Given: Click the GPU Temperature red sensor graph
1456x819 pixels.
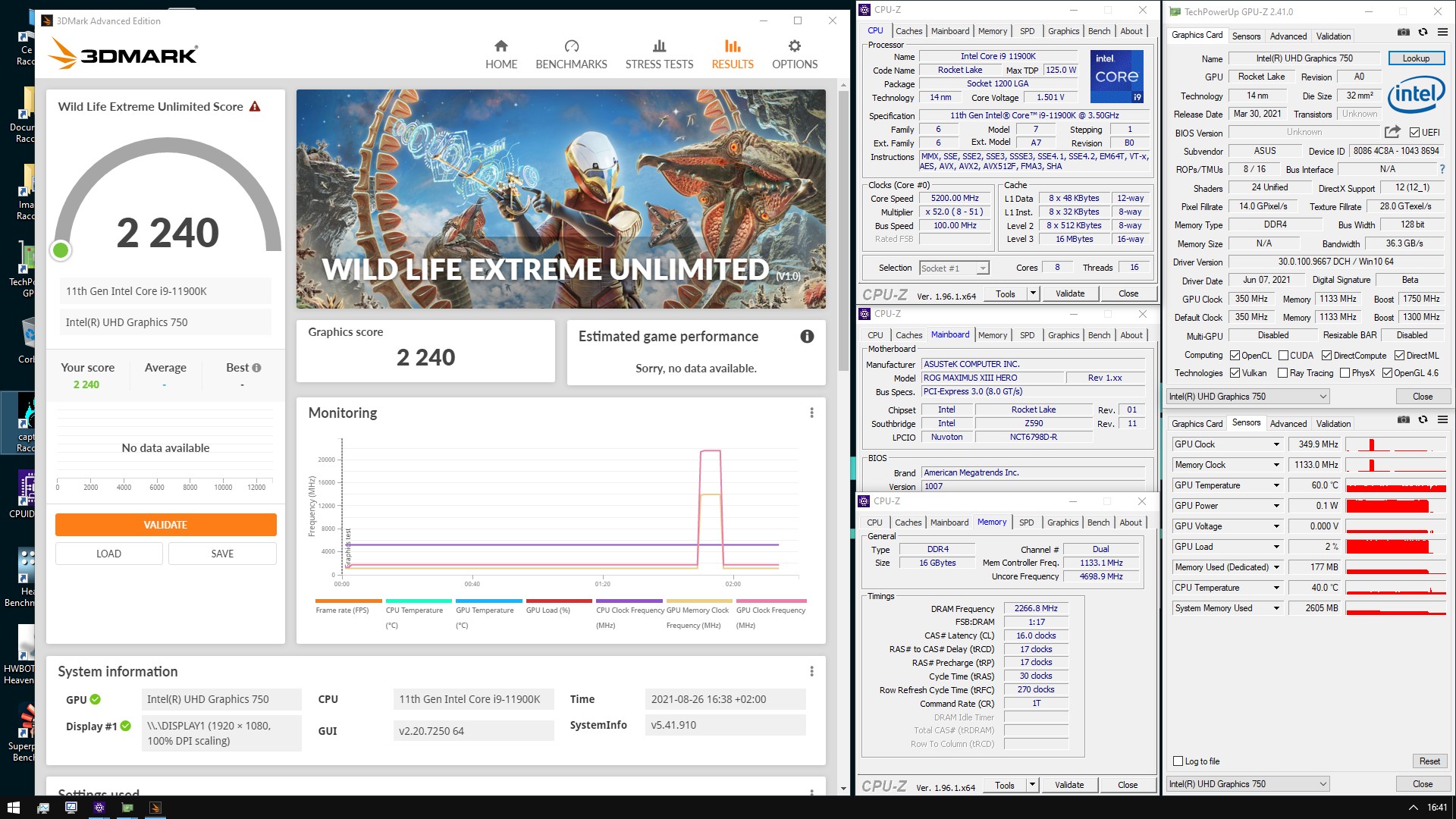Looking at the screenshot, I should 1396,485.
